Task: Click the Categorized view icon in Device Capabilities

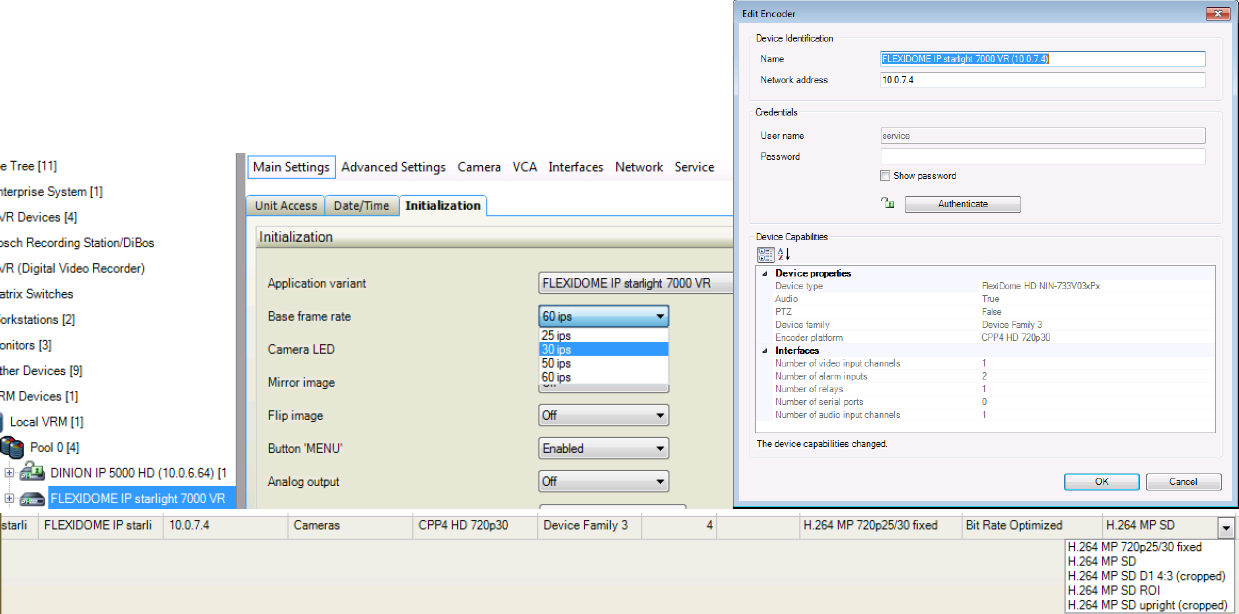Action: tap(765, 254)
